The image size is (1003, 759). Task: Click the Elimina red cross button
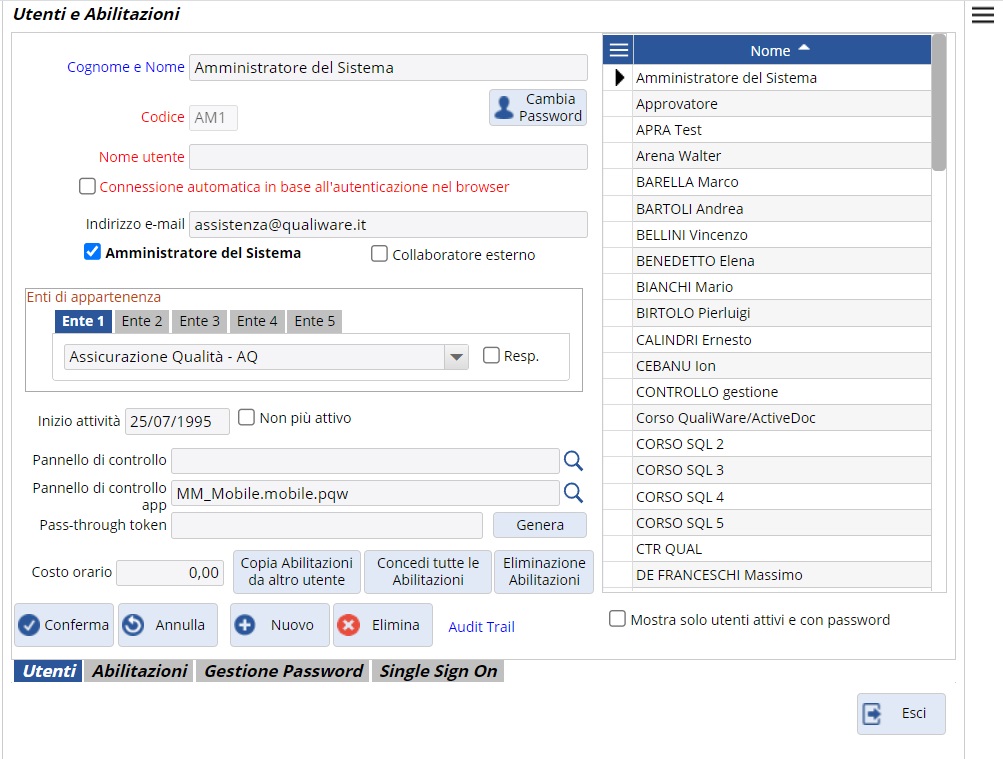coord(382,625)
